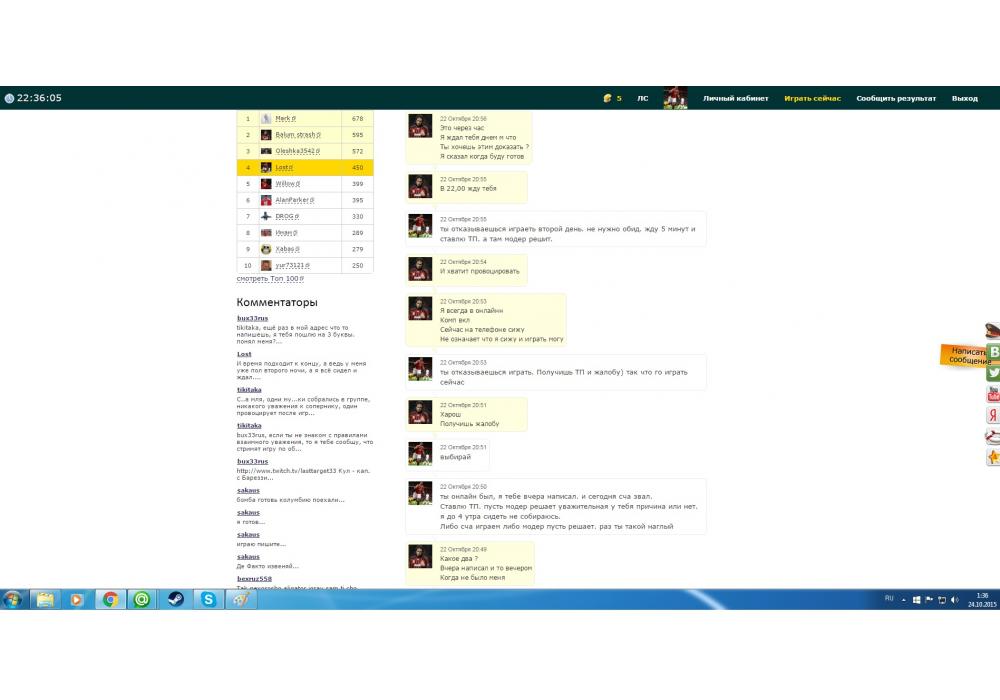Screen dimensions: 1000x700
Task: Click the coins balance icon in header
Action: 607,98
